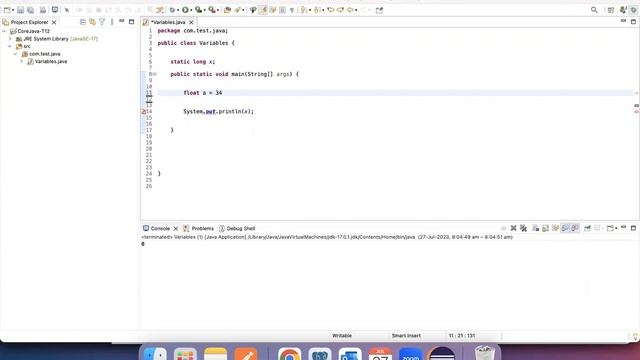The width and height of the screenshot is (640, 360).
Task: Launch Coverage run from the toolbar
Action: [198, 10]
